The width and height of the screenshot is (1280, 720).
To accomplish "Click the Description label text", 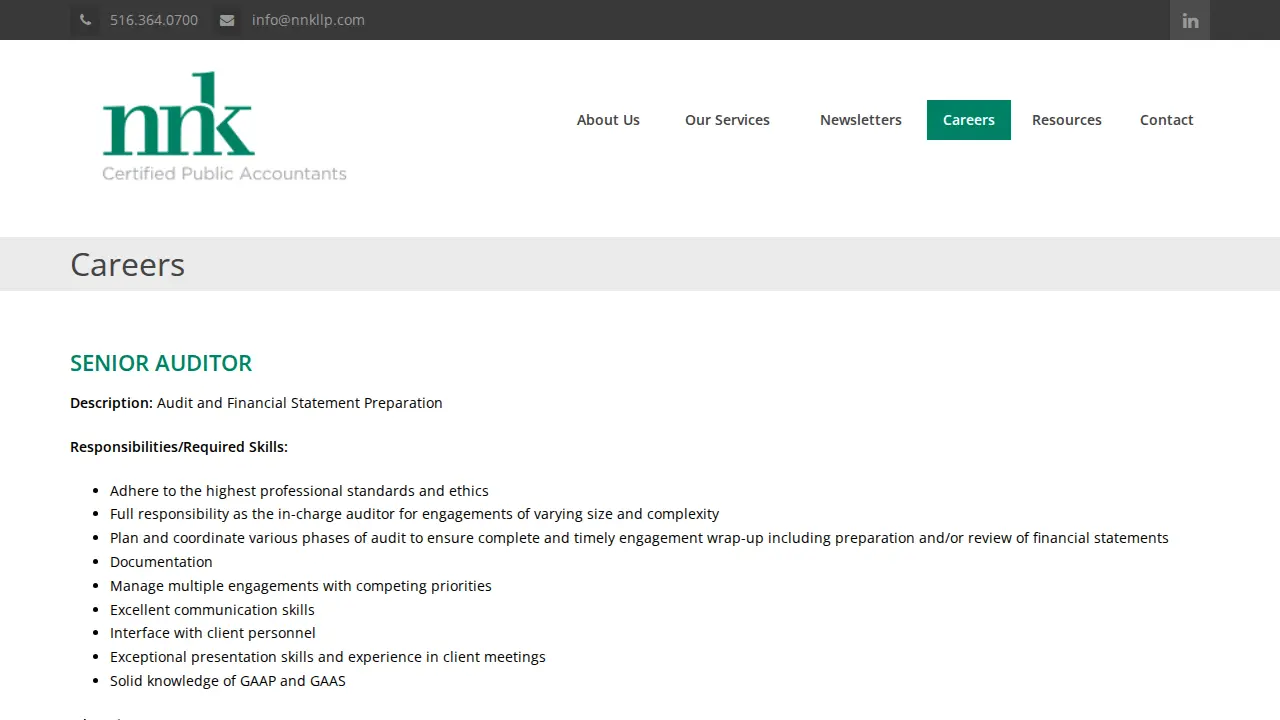I will 111,403.
